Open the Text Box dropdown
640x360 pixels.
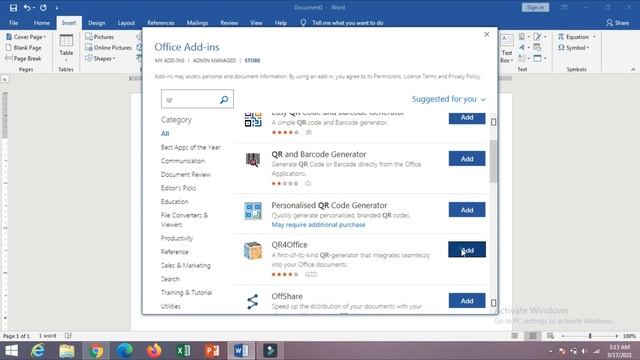(507, 49)
